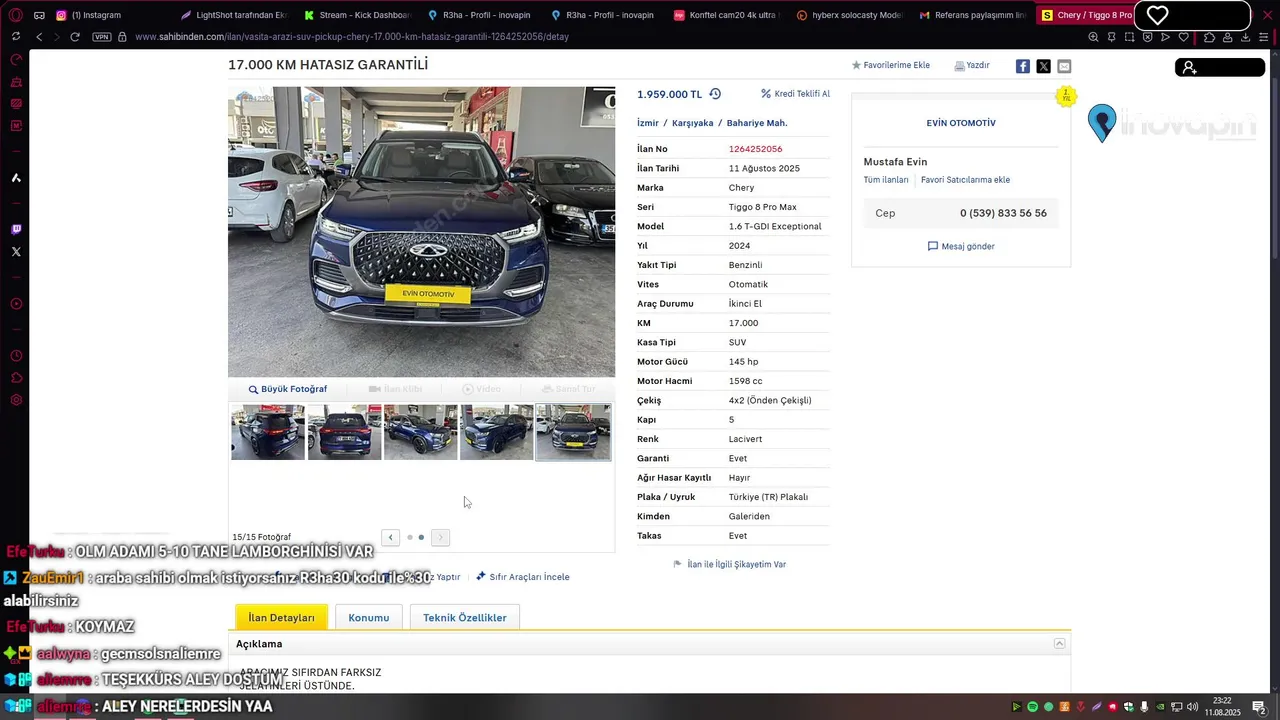Click the disabled next thumbnail page arrow

[x=440, y=537]
